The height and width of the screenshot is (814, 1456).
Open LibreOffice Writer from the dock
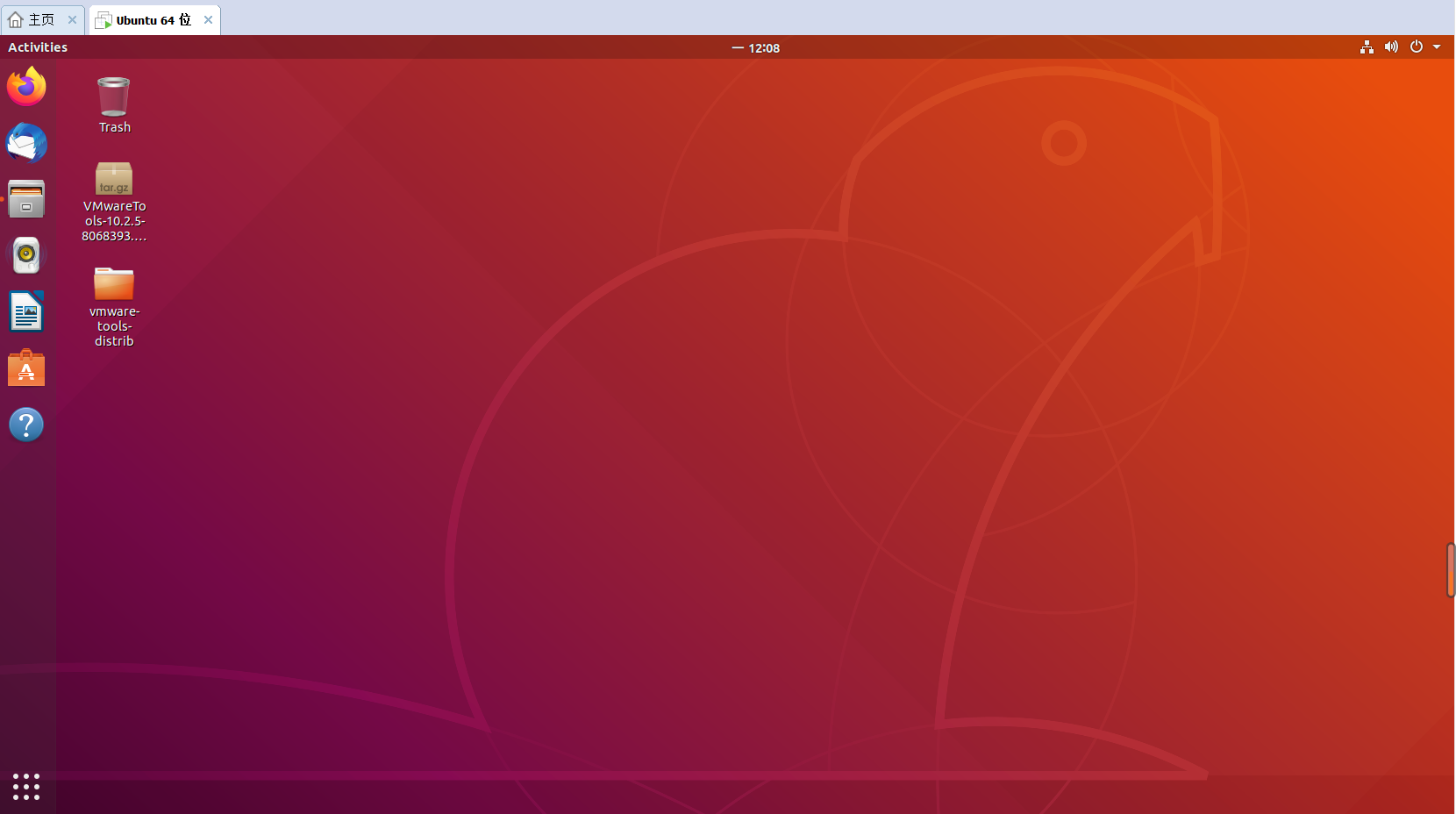click(x=26, y=311)
